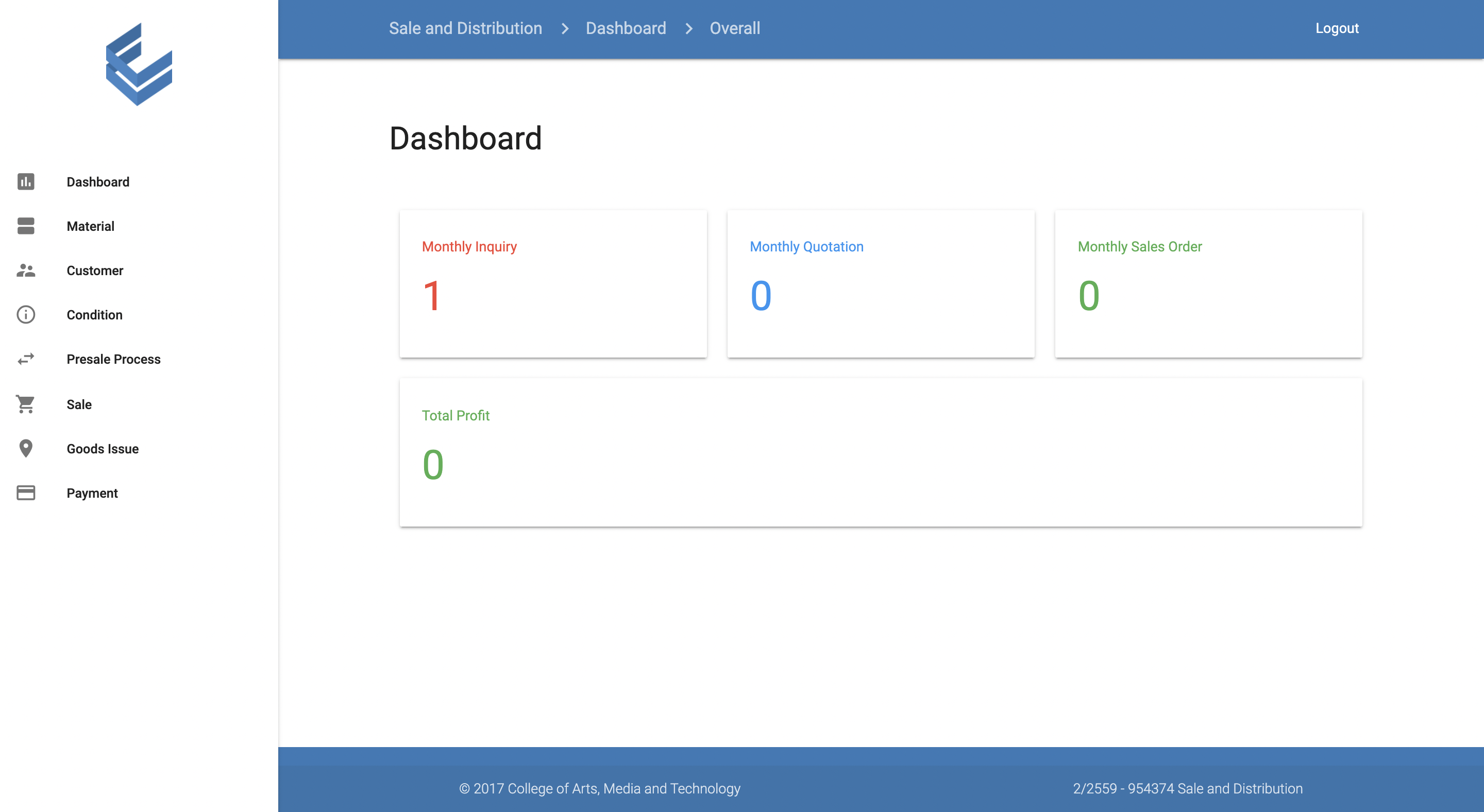Click the Total Profit value 0
This screenshot has width=1484, height=812.
click(433, 465)
